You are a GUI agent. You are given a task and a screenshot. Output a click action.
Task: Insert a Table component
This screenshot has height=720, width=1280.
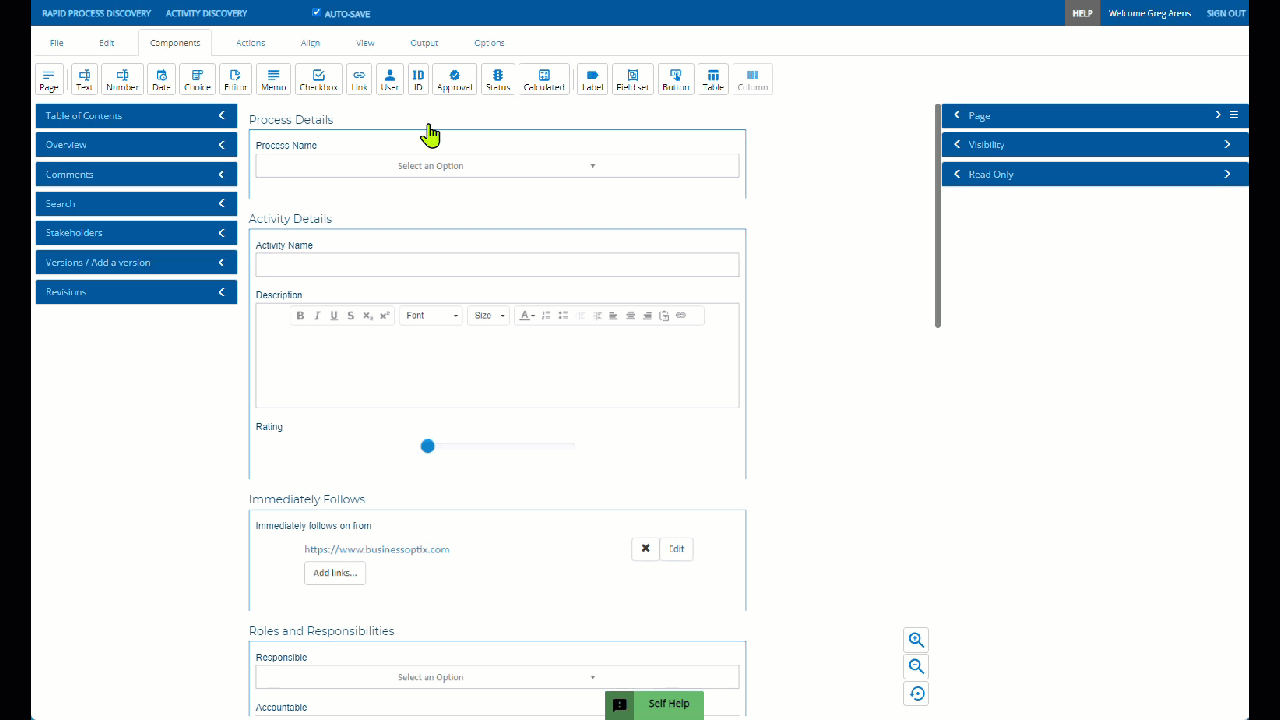712,79
